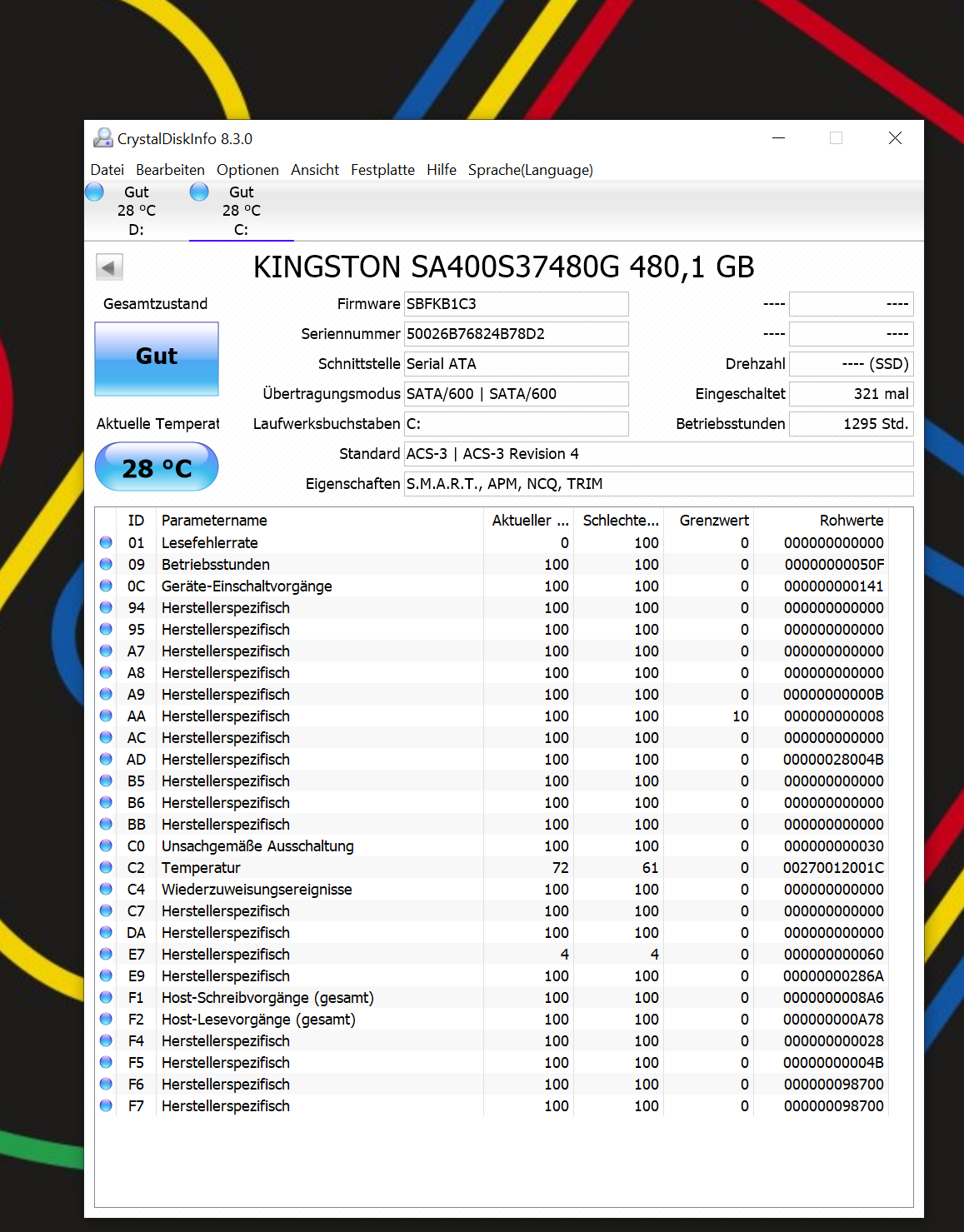The width and height of the screenshot is (964, 1232).
Task: Click the Eigenschaften S.M.A.R.T. features field
Action: (659, 484)
